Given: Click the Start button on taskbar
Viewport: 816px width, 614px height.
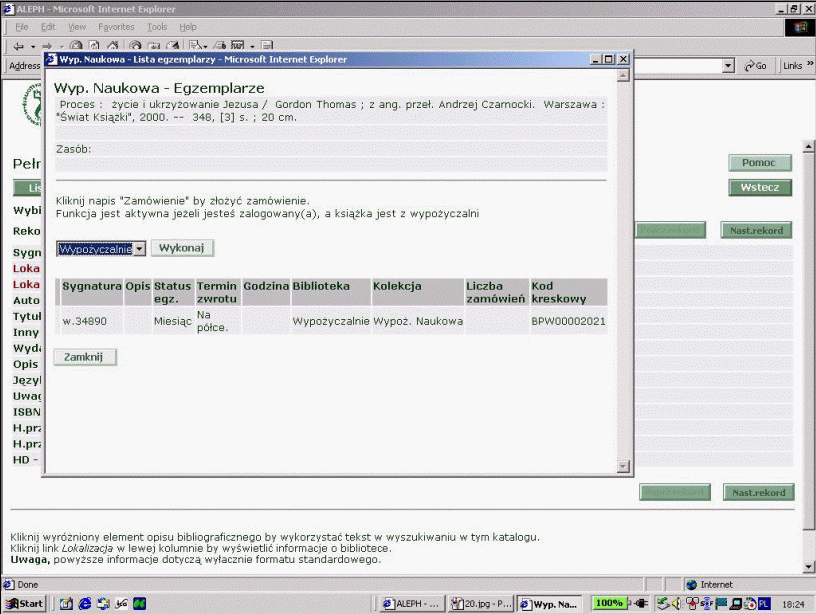Looking at the screenshot, I should [x=26, y=603].
